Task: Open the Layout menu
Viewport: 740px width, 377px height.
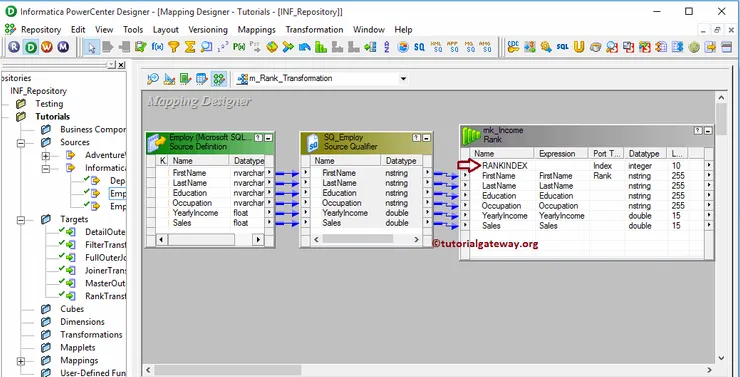Action: 166,30
